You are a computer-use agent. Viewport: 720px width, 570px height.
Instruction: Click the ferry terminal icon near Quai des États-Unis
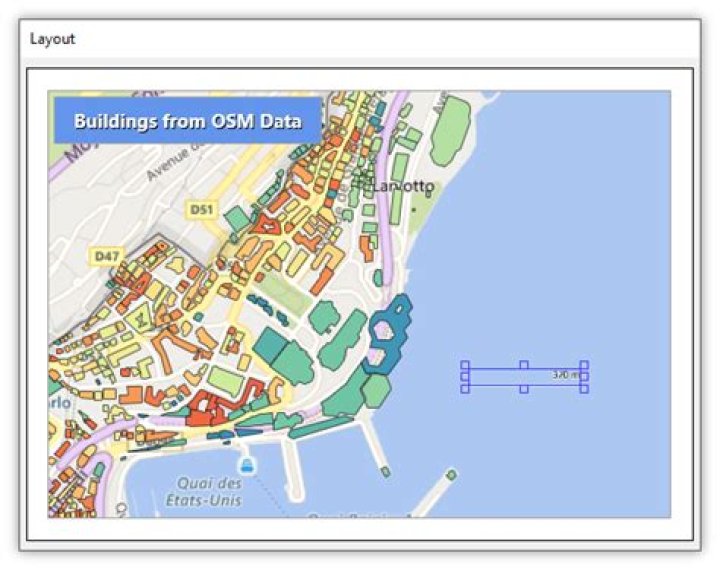click(247, 466)
